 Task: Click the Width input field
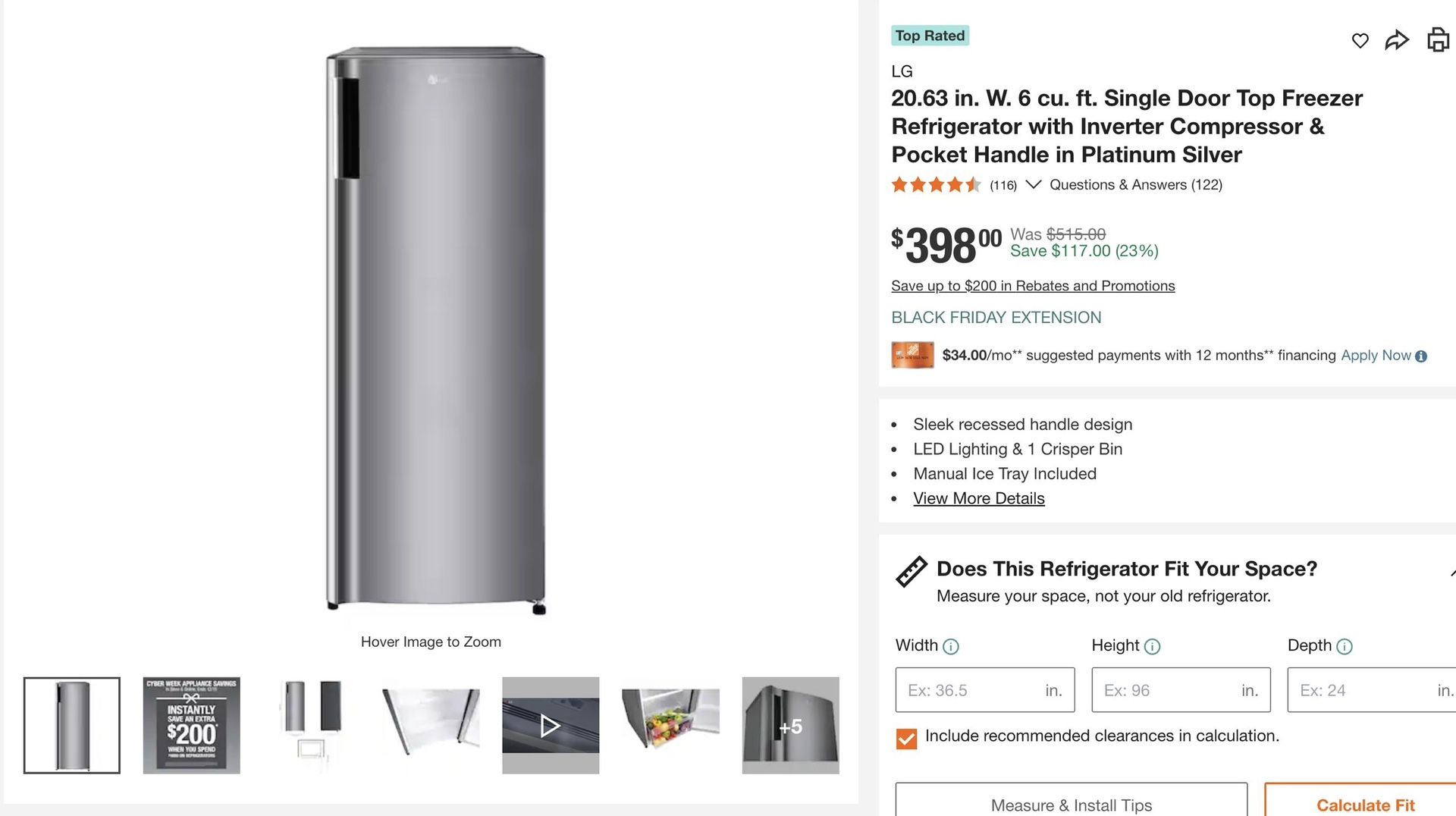click(x=984, y=690)
